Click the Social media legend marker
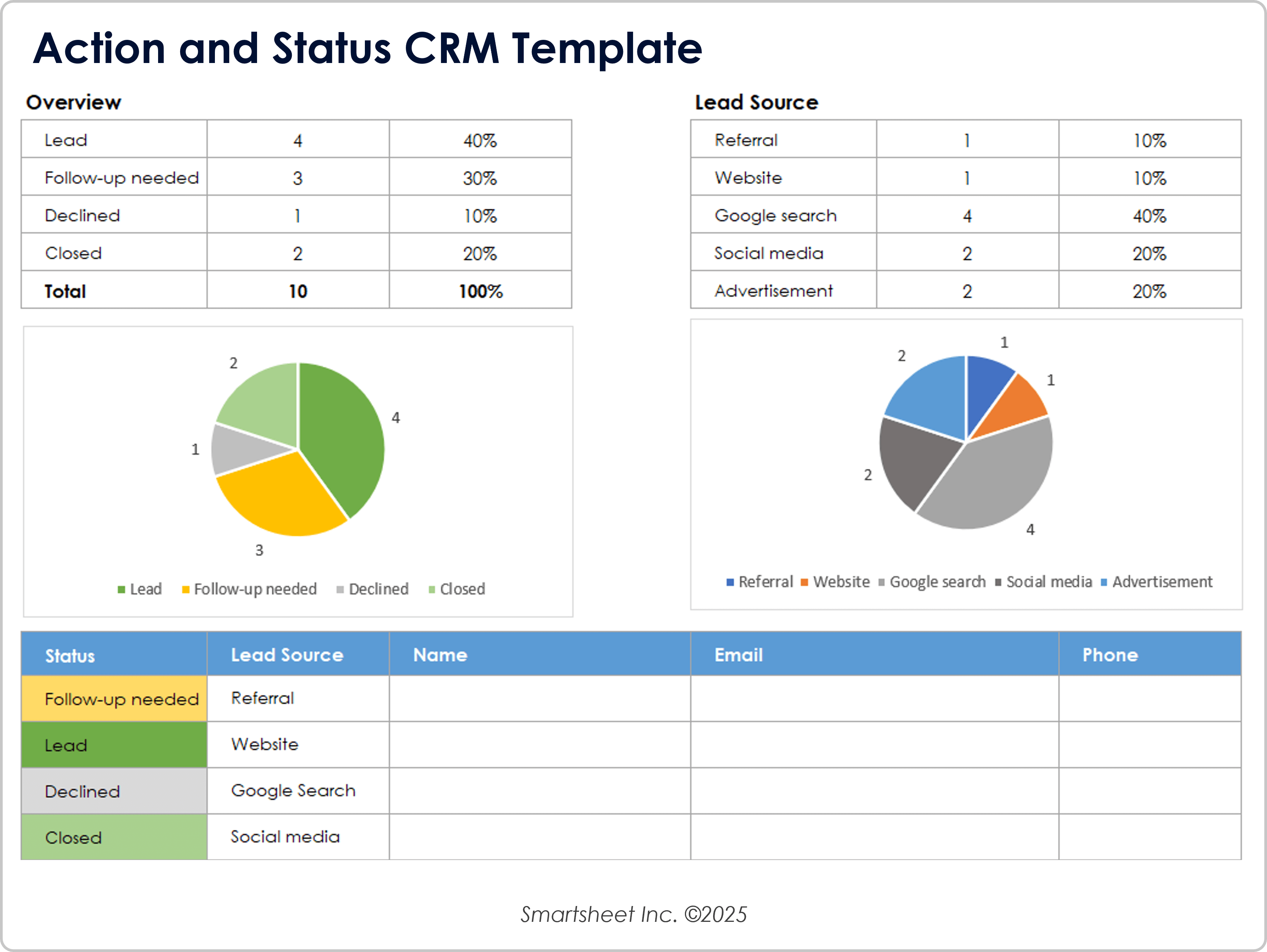Viewport: 1267px width, 952px height. tap(998, 582)
